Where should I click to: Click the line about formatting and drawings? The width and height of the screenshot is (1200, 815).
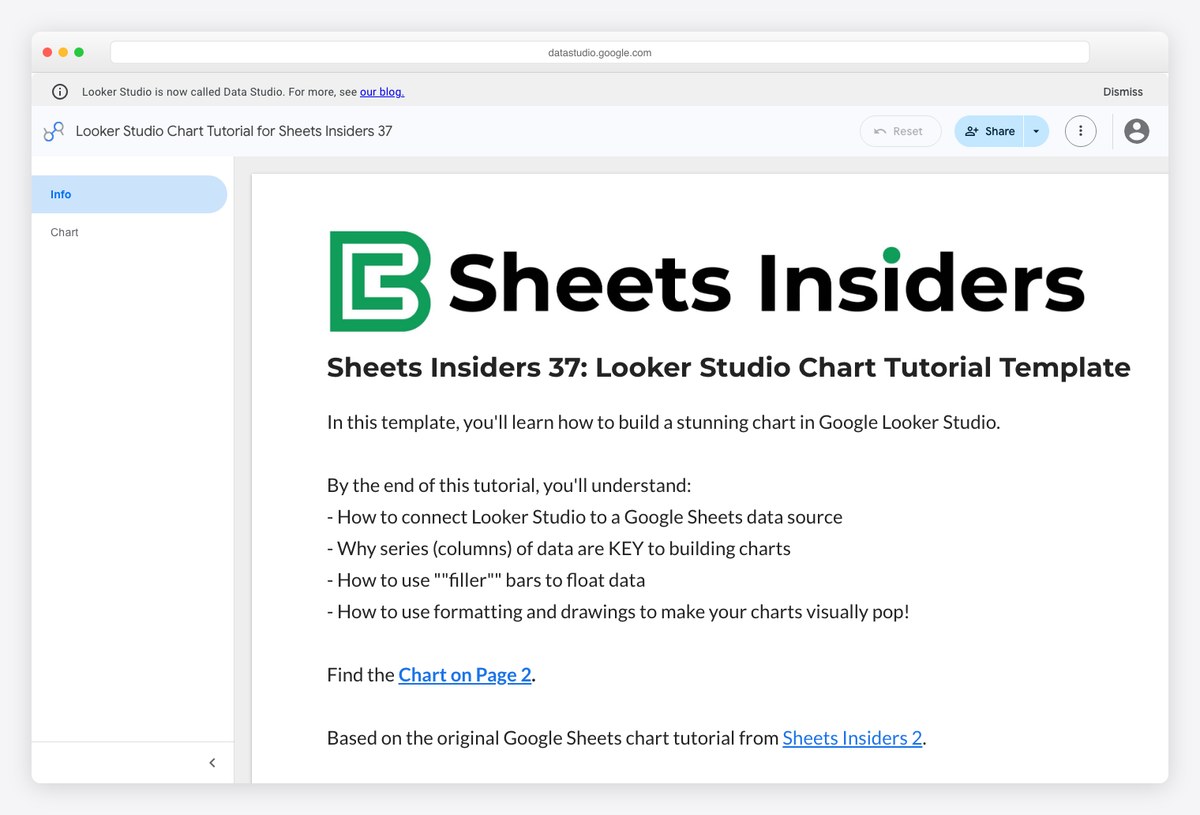pos(618,612)
